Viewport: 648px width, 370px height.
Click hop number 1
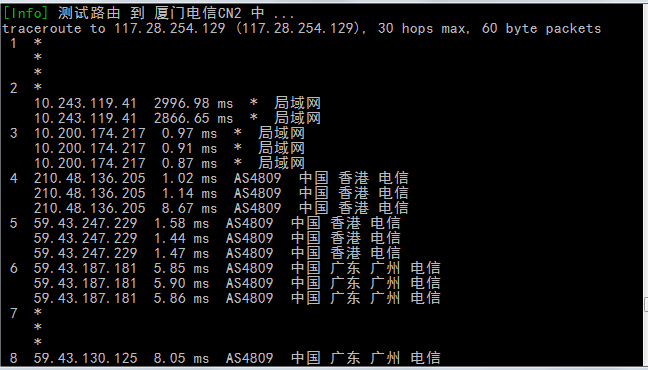tap(14, 43)
